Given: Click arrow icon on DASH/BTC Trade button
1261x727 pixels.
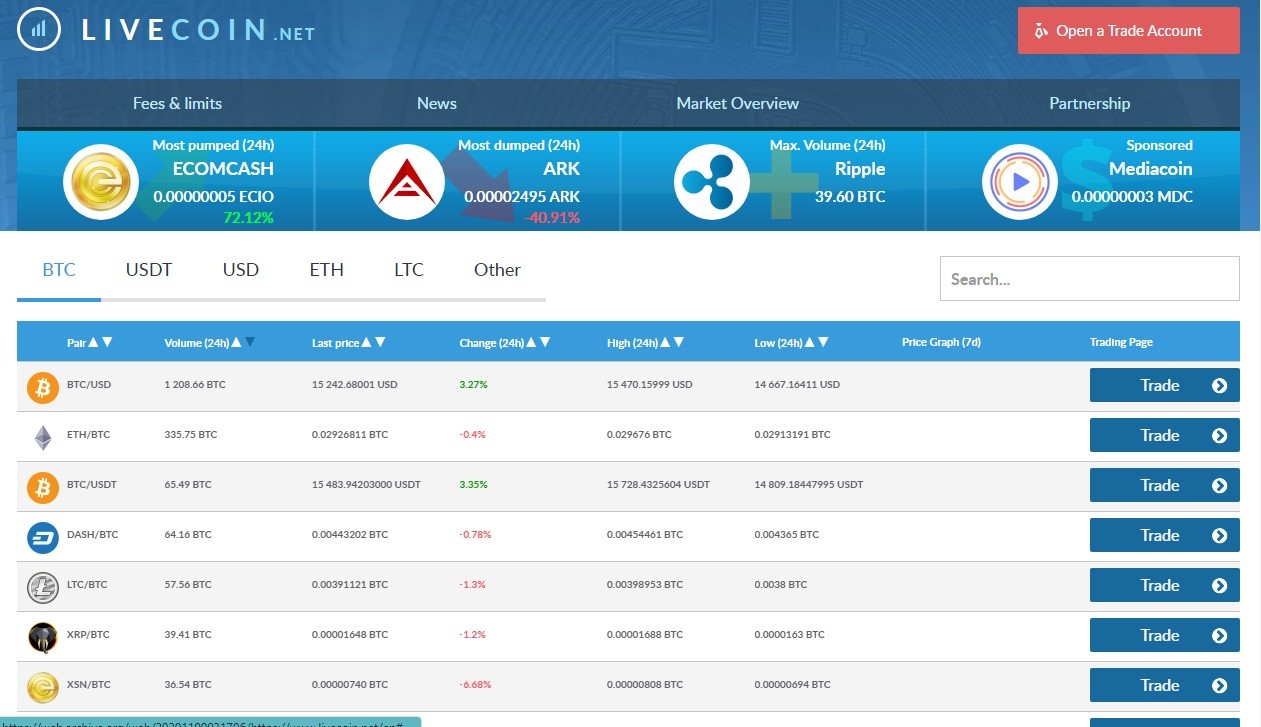Looking at the screenshot, I should [x=1219, y=535].
